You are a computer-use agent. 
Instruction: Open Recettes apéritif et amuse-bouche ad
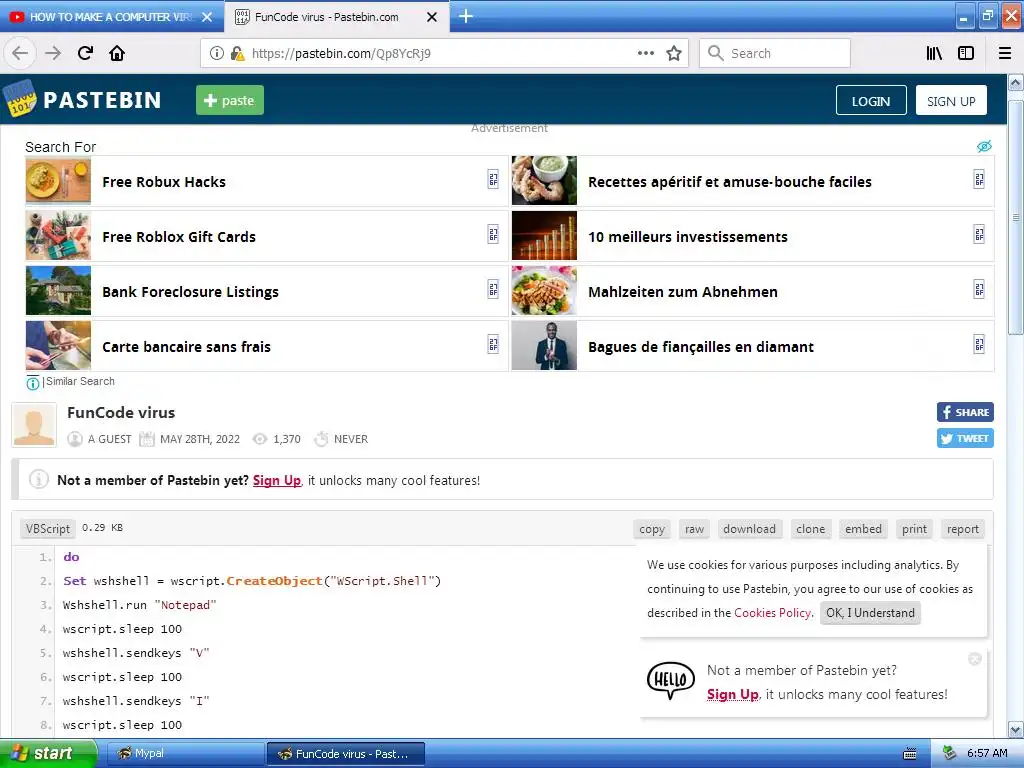click(x=753, y=182)
